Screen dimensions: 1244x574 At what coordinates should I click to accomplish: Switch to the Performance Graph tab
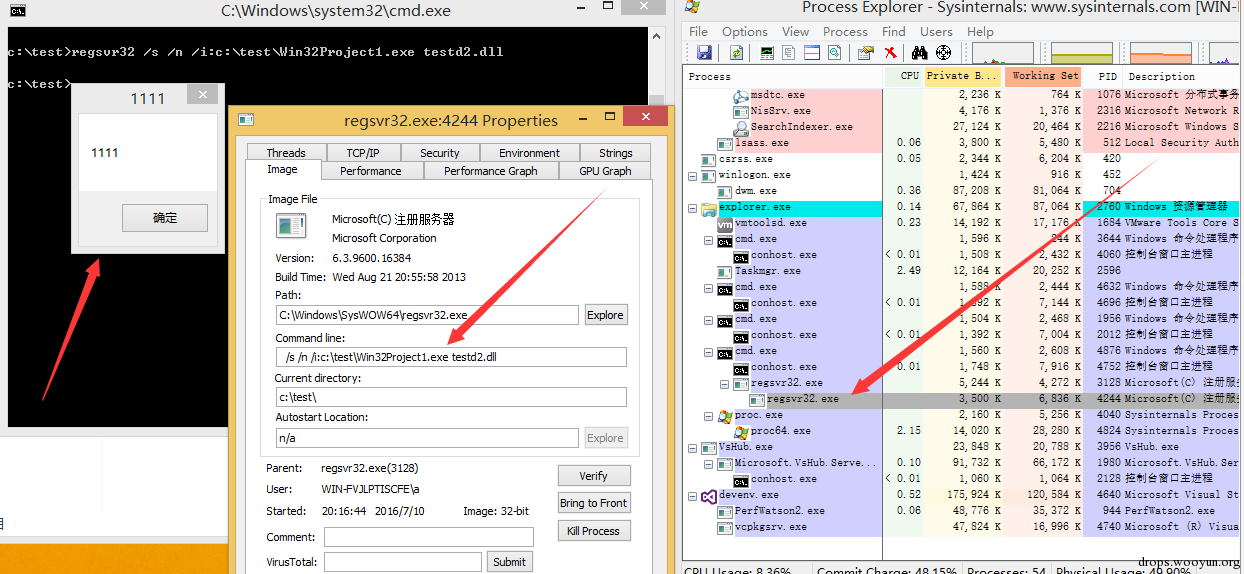(x=491, y=171)
